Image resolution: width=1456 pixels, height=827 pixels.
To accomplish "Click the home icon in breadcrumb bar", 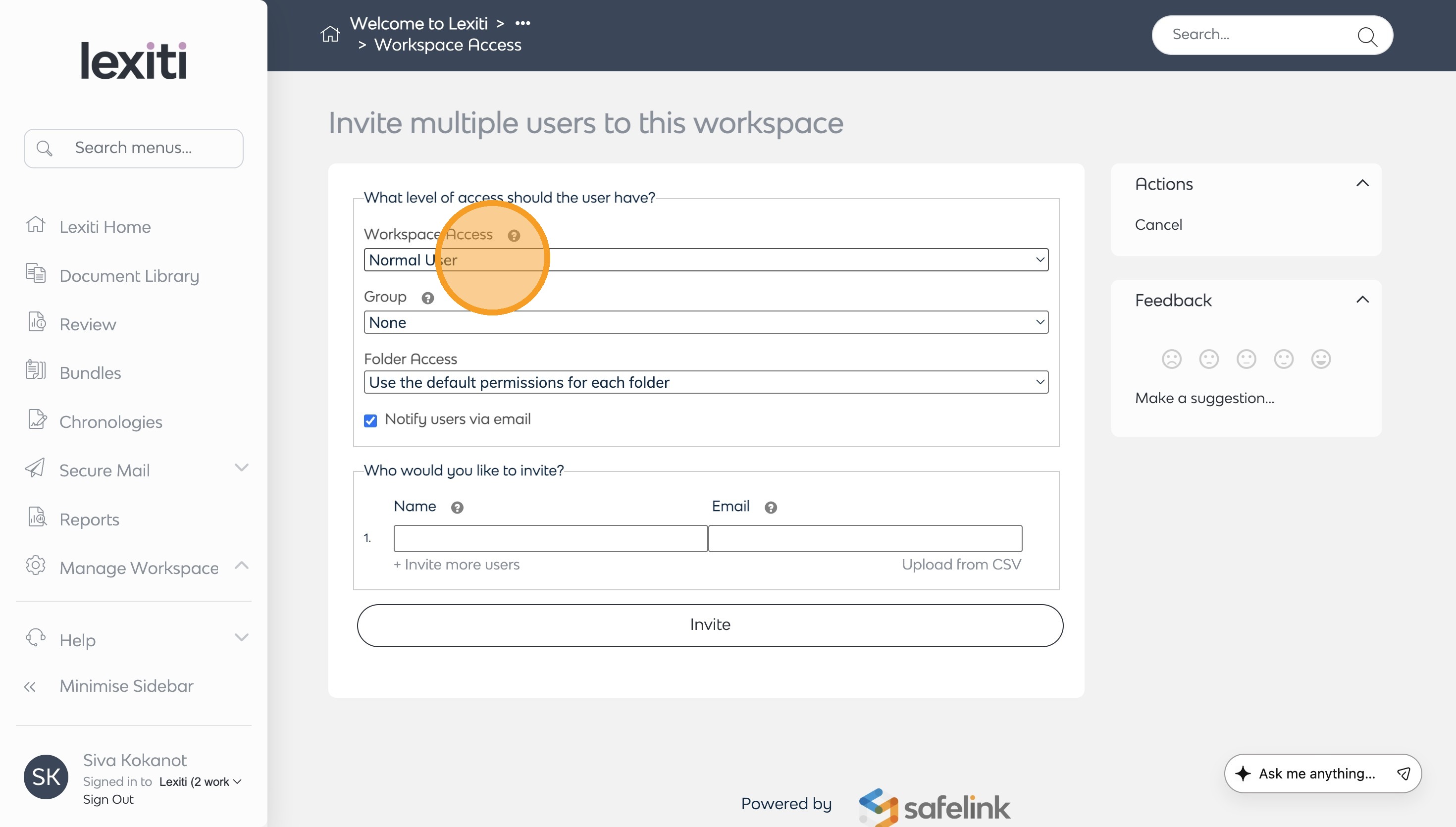I will coord(330,34).
